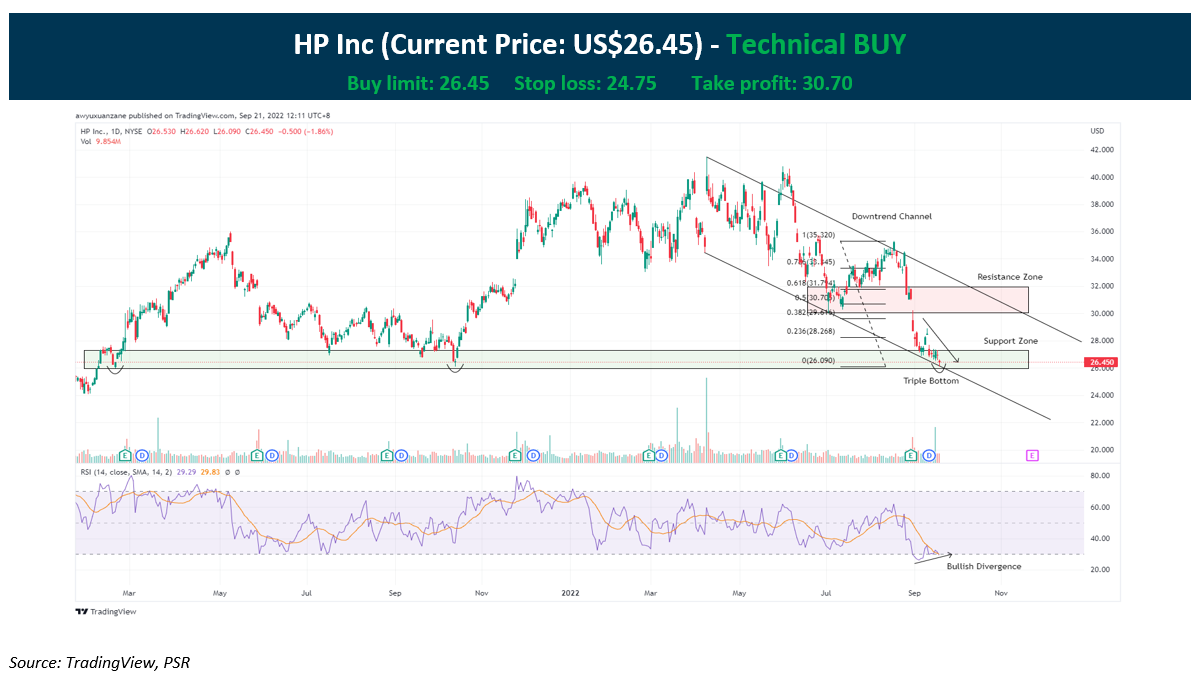Click the published on TradingView.com attribution line

pyautogui.click(x=203, y=116)
